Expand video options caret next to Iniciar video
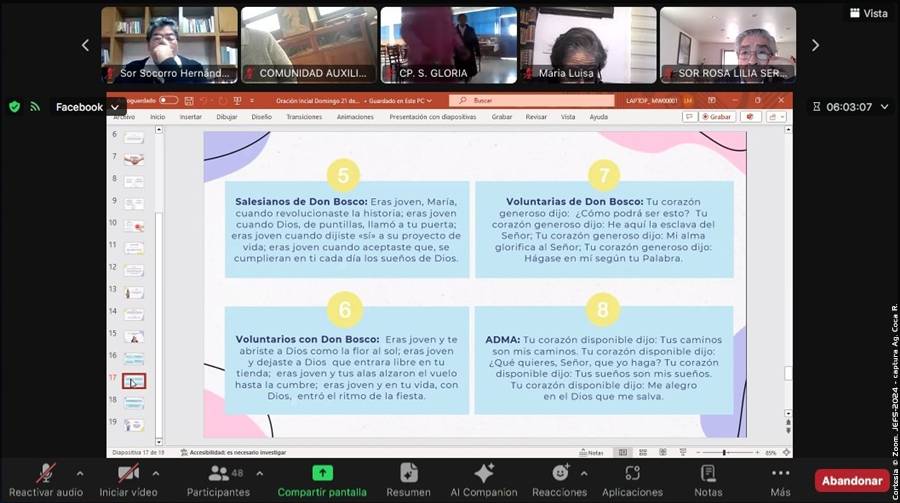This screenshot has height=503, width=900. (x=156, y=474)
